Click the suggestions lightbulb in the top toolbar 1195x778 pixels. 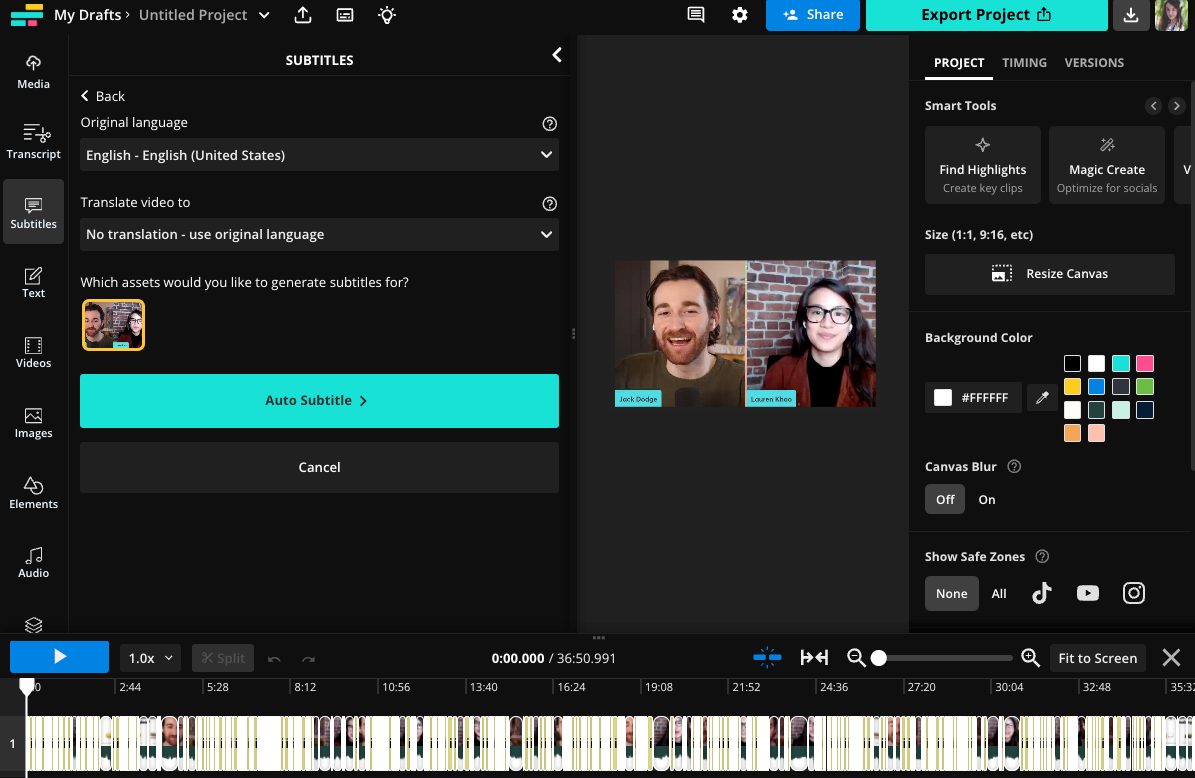tap(386, 15)
